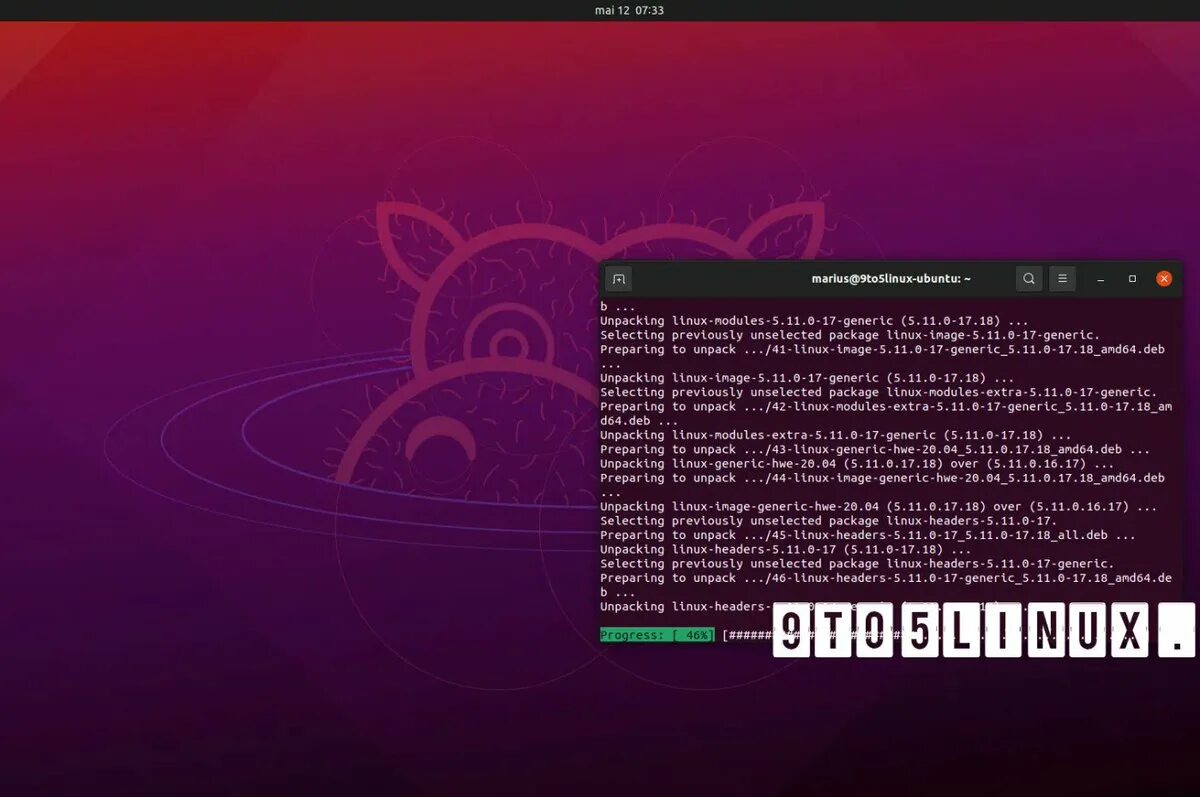Click 'Selecting previously unselected package linux-headers-5.11.0-17.' line

click(829, 521)
